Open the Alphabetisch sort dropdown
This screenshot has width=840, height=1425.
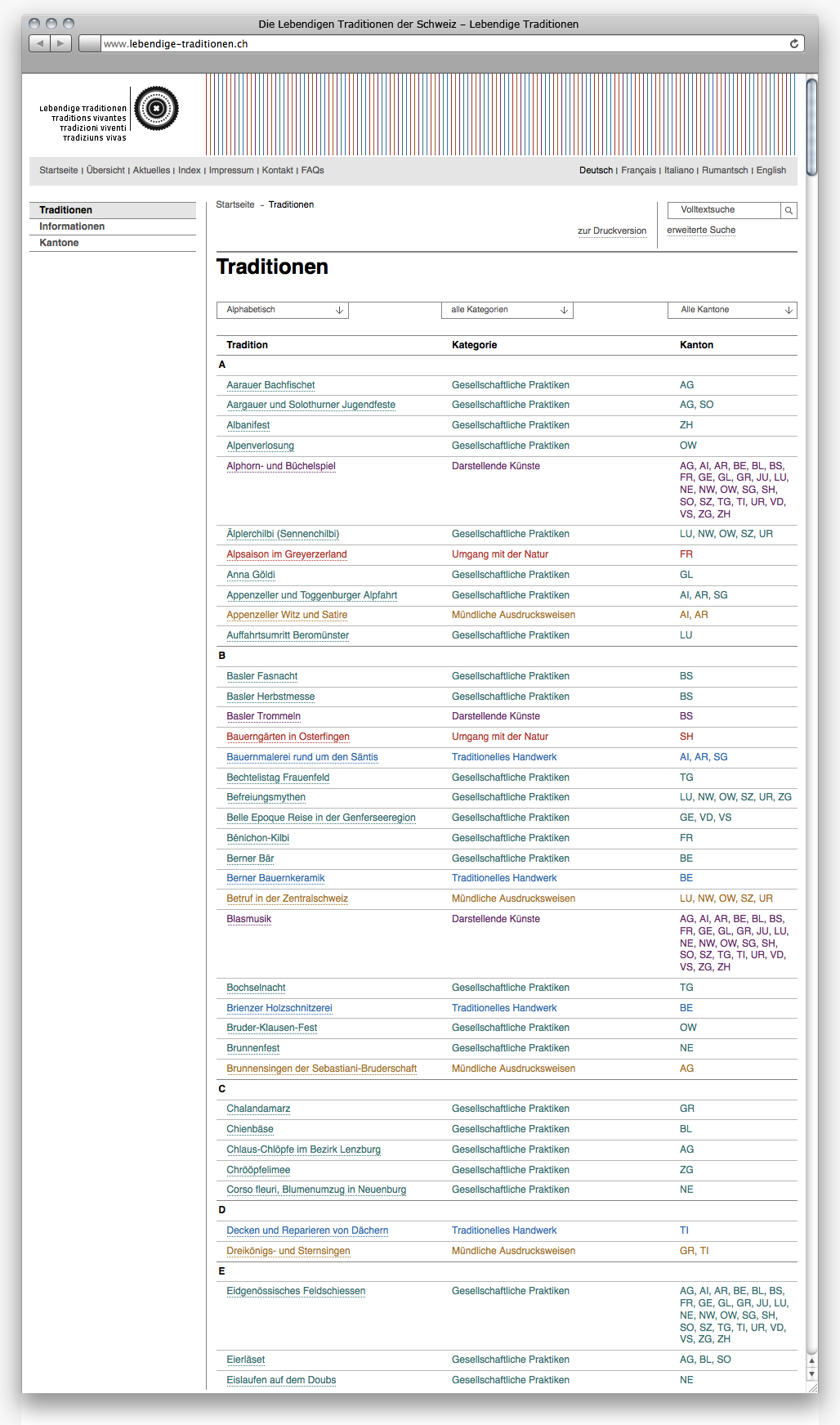pos(283,310)
